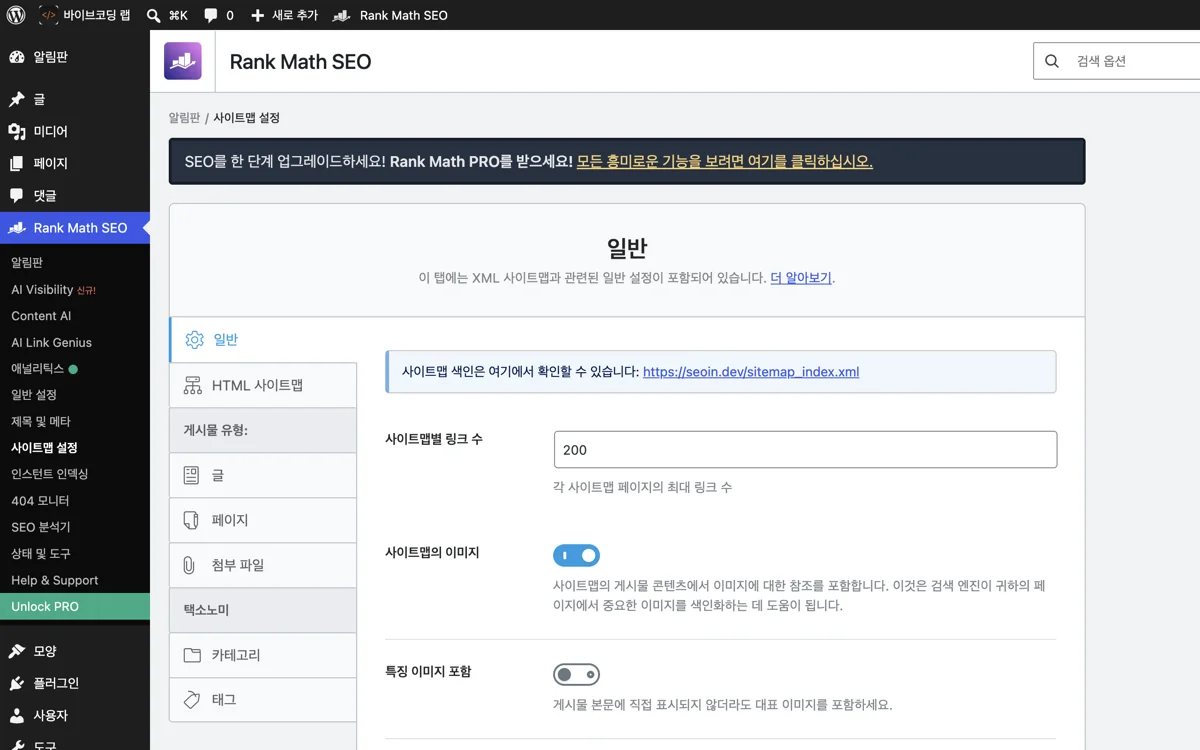Screen dimensions: 1200x750
Task: Click the magnifier icon in 검색 옵션 box
Action: click(1052, 61)
